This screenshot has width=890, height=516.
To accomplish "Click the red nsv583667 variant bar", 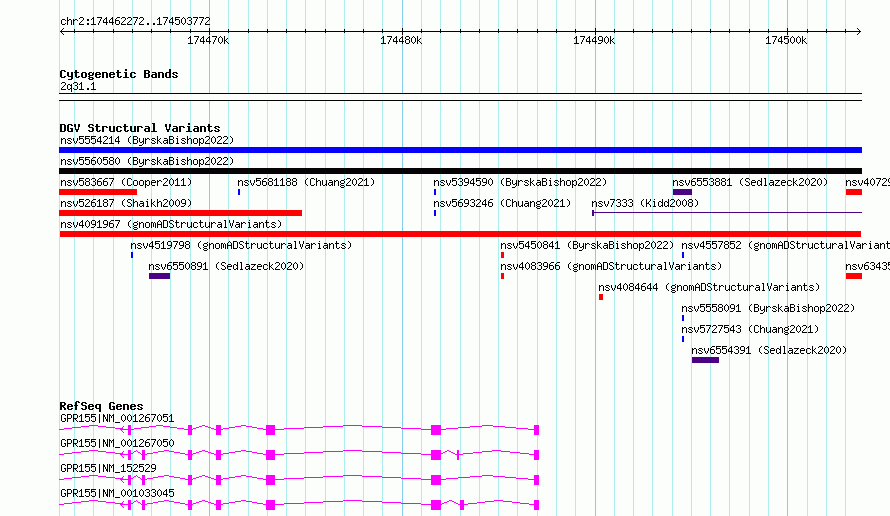I will 98,192.
